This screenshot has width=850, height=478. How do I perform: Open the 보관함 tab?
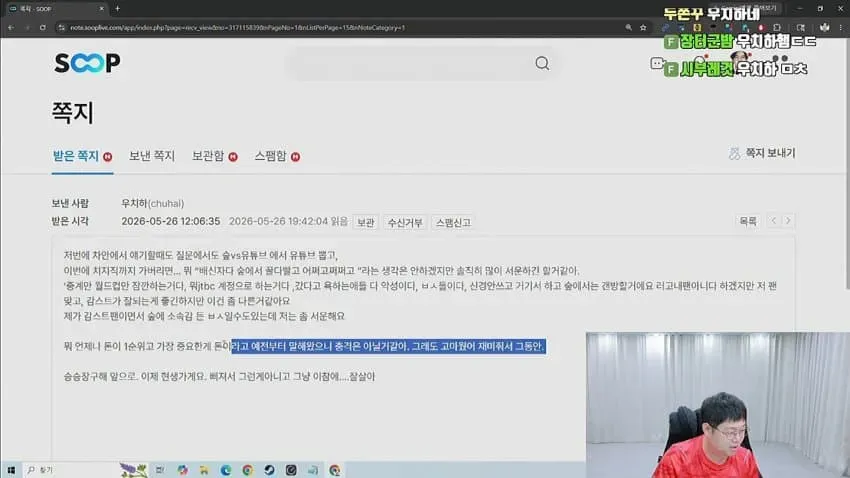214,156
